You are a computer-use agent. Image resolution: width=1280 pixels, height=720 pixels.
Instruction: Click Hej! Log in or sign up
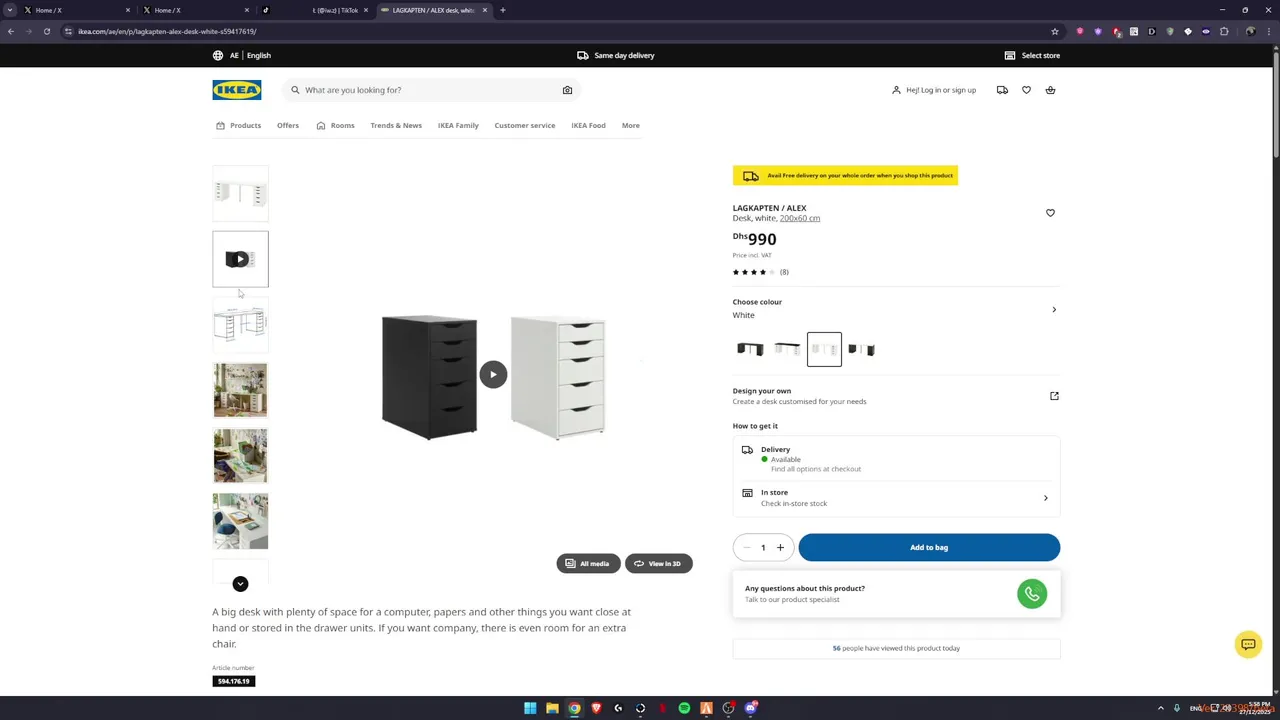(x=934, y=90)
